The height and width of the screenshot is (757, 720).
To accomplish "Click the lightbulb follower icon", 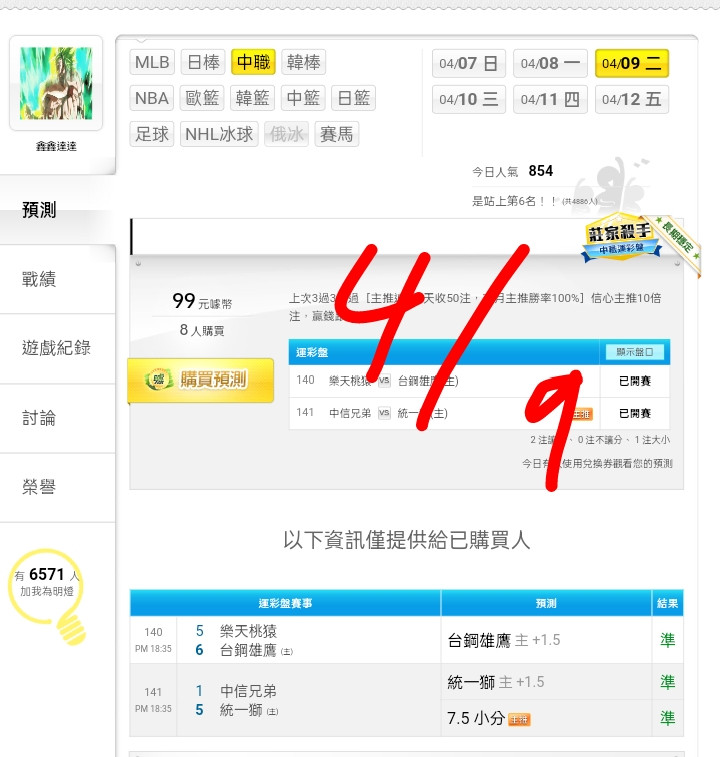I will (48, 597).
